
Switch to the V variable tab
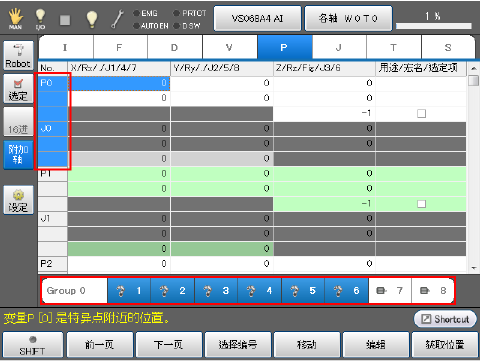click(x=229, y=47)
